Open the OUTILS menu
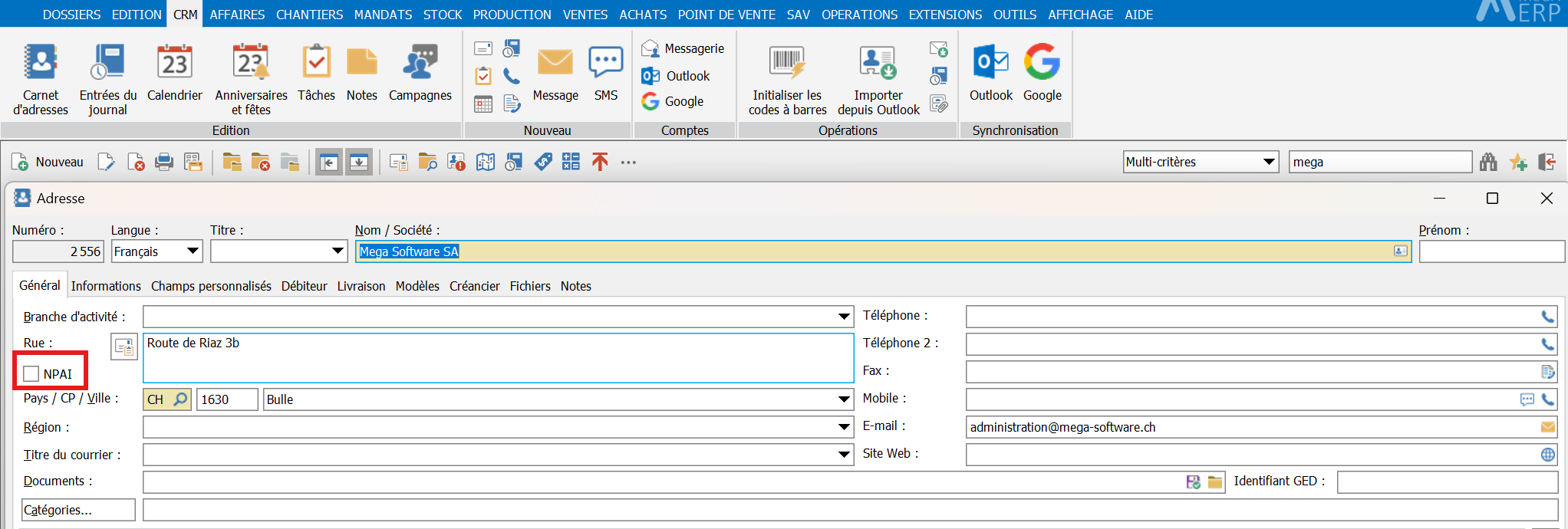Image resolution: width=1568 pixels, height=529 pixels. click(x=1015, y=15)
